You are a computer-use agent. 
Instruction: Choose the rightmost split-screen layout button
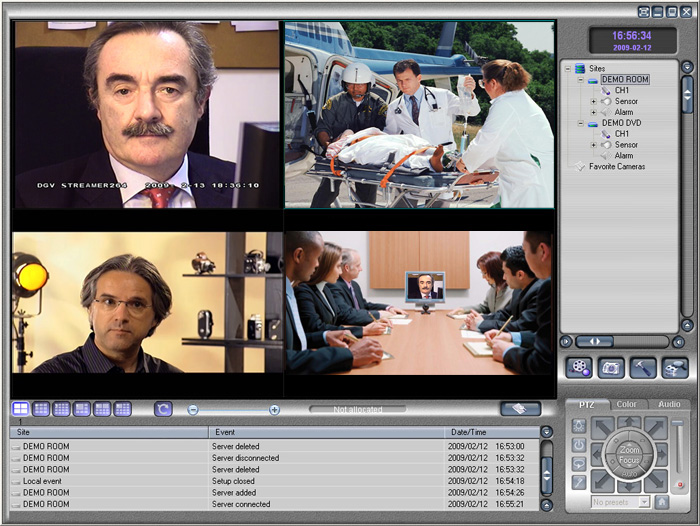point(122,409)
